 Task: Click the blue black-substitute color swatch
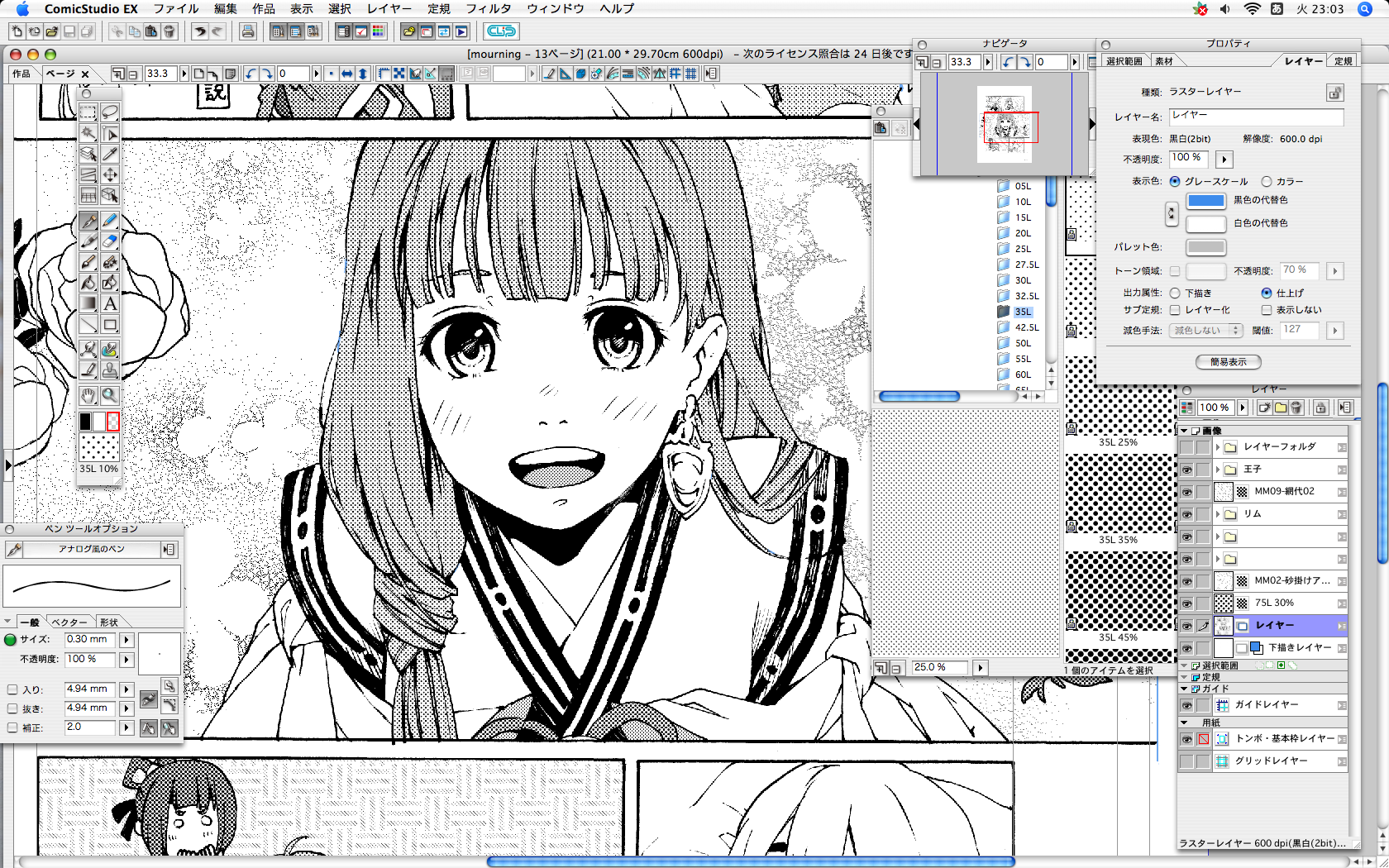point(1205,201)
